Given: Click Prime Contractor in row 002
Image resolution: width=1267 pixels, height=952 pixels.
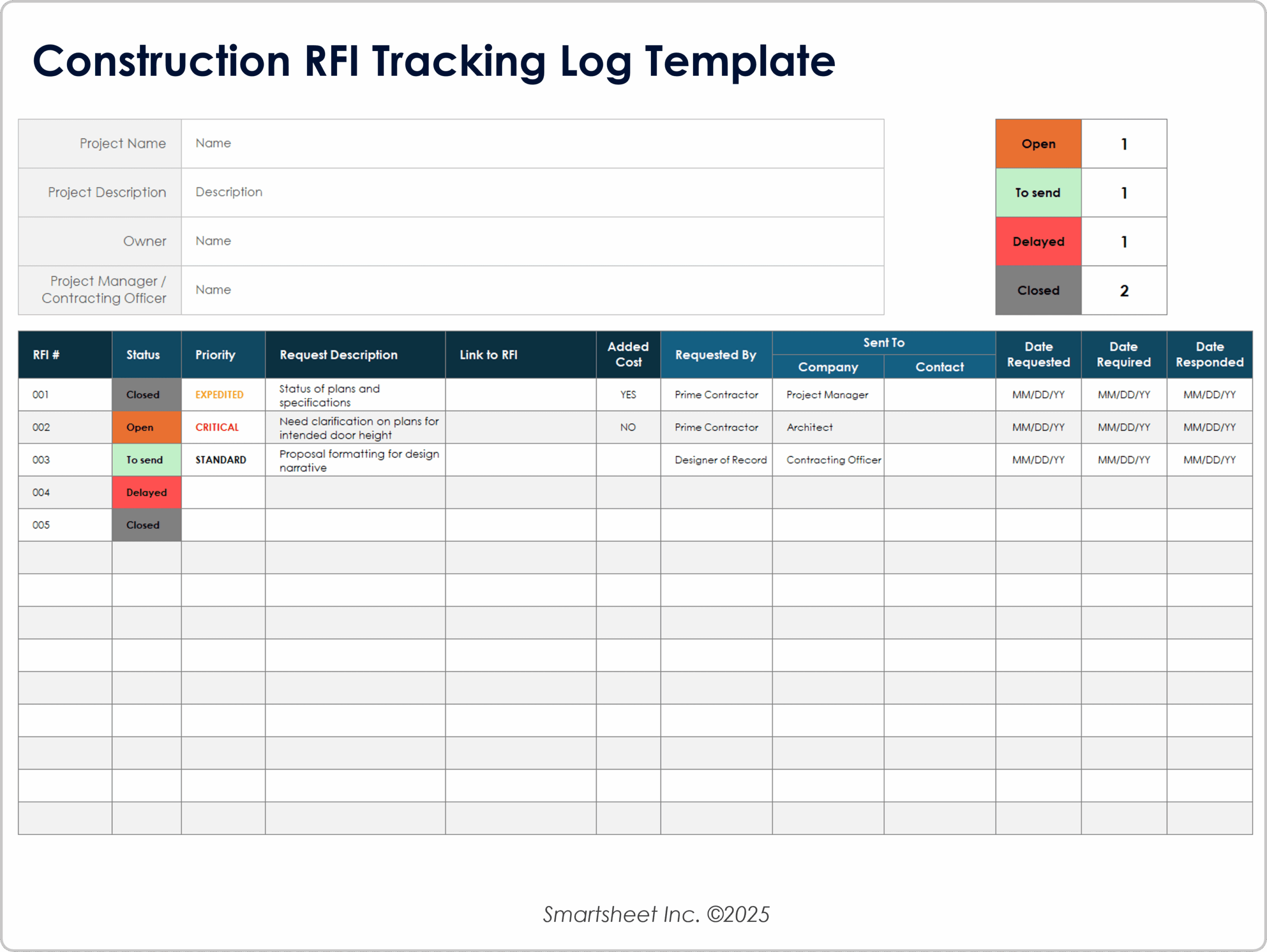Looking at the screenshot, I should point(716,428).
